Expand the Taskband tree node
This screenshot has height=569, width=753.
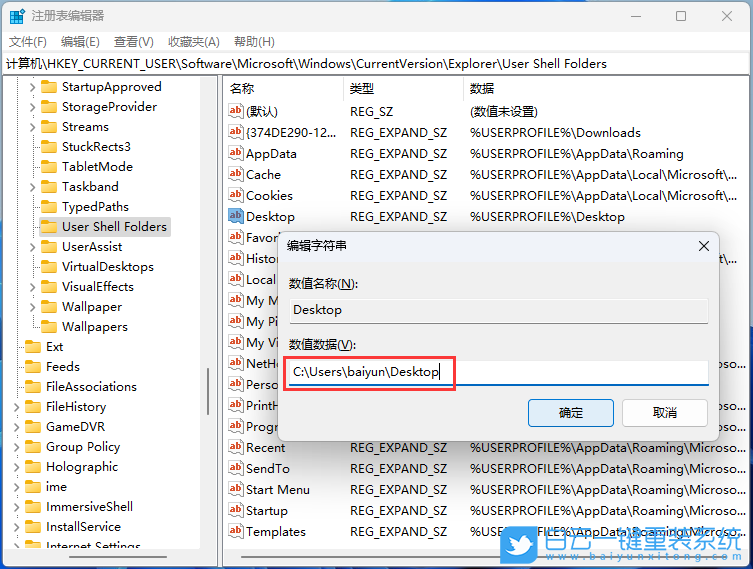(32, 187)
